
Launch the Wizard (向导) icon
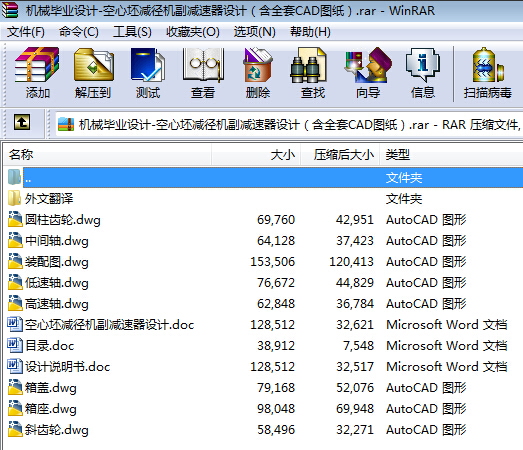(368, 65)
